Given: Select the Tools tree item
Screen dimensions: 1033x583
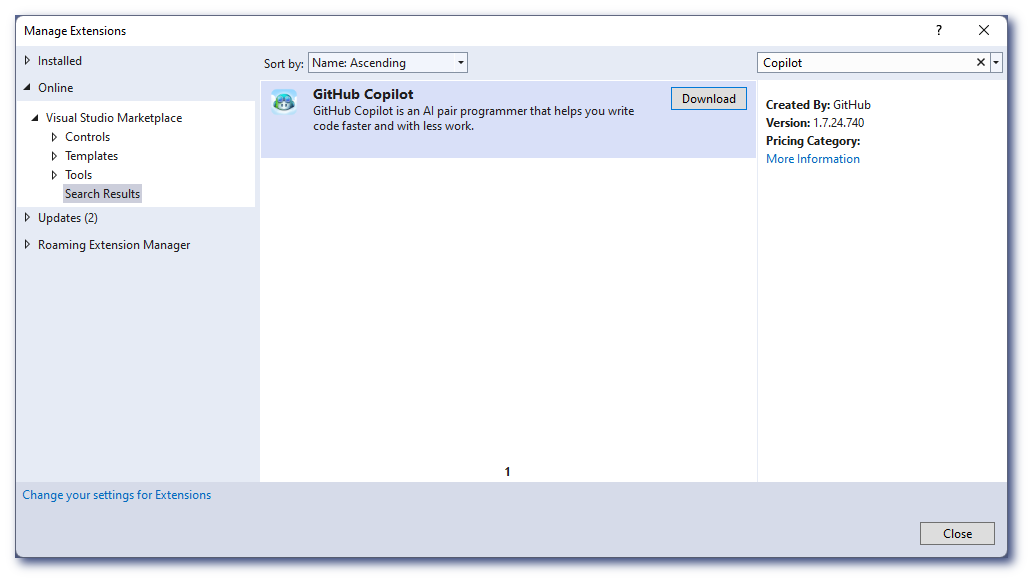Looking at the screenshot, I should click(78, 175).
